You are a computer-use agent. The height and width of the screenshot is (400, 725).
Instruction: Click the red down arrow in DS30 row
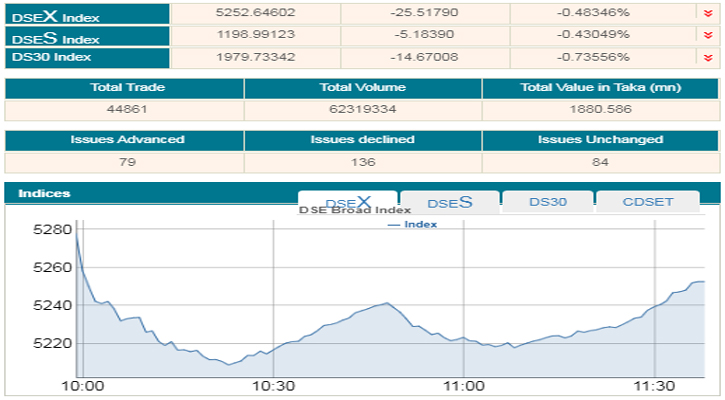(708, 57)
